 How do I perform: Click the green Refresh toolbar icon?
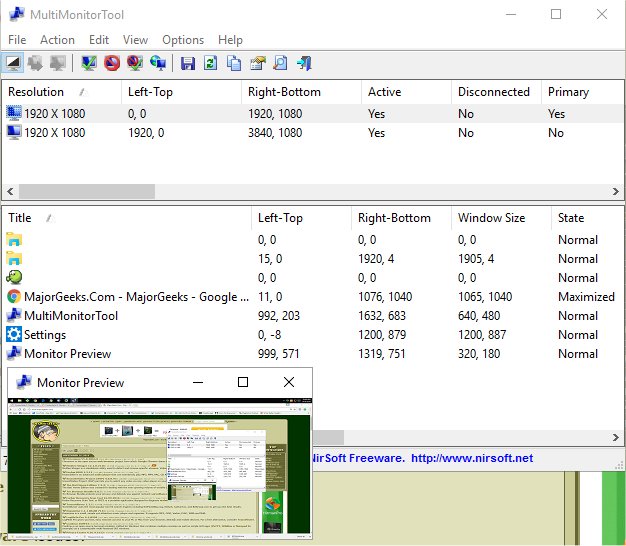(x=211, y=64)
